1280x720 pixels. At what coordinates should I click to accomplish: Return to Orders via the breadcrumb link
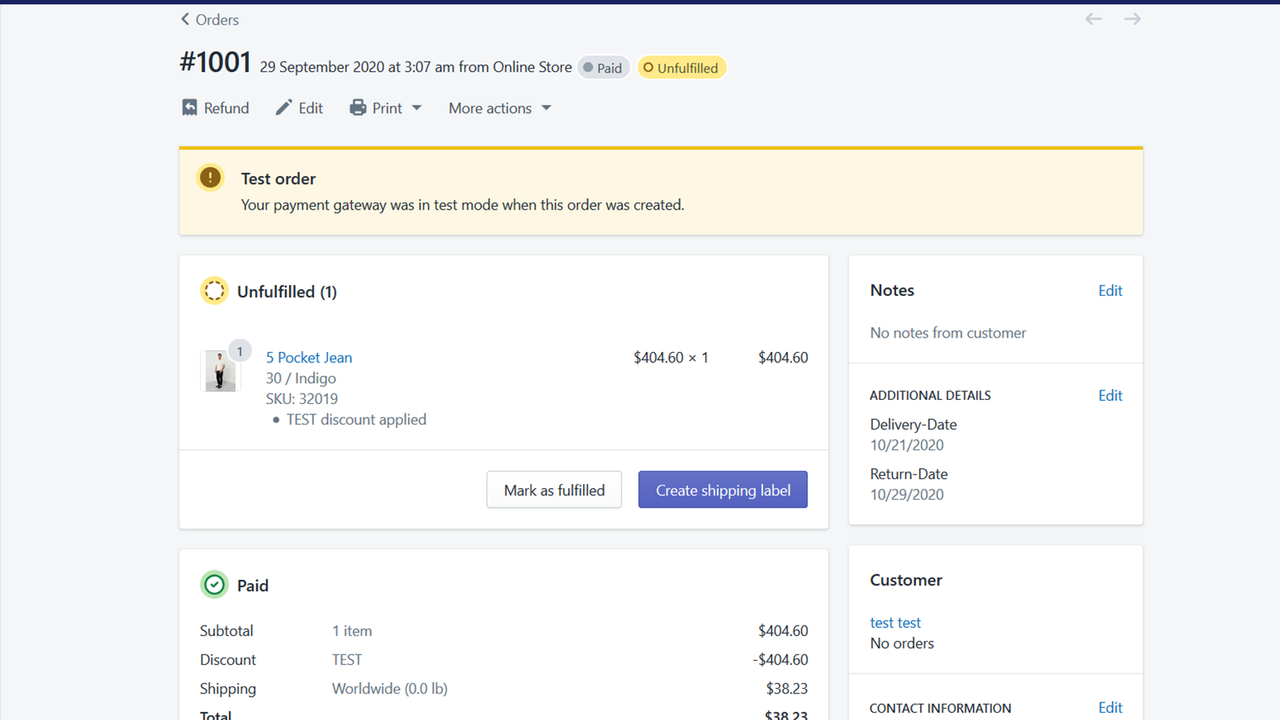tap(214, 19)
